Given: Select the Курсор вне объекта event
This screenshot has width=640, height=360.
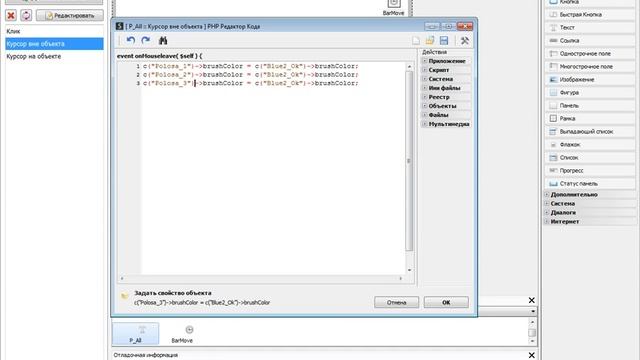Looking at the screenshot, I should point(54,44).
